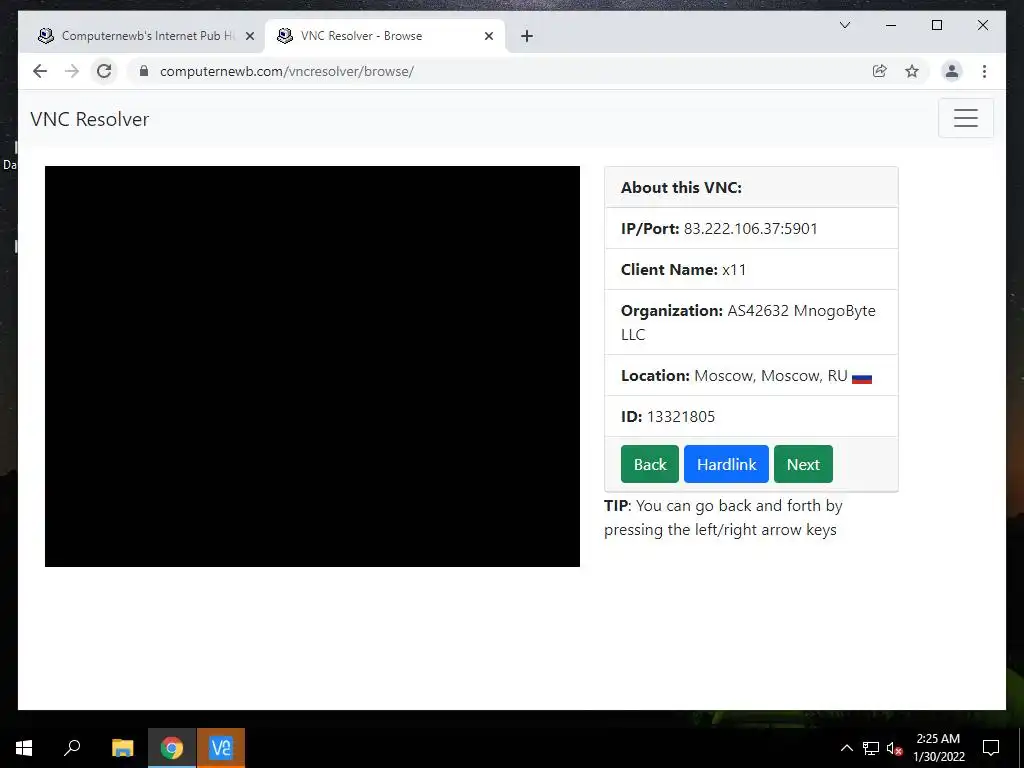Expand the tab search chevron
The image size is (1024, 768).
(x=845, y=25)
